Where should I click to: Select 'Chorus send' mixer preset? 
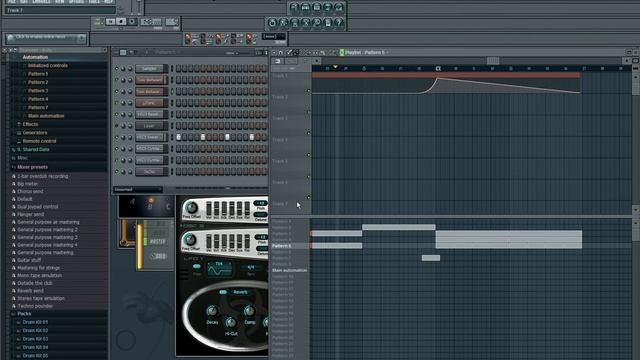30,191
